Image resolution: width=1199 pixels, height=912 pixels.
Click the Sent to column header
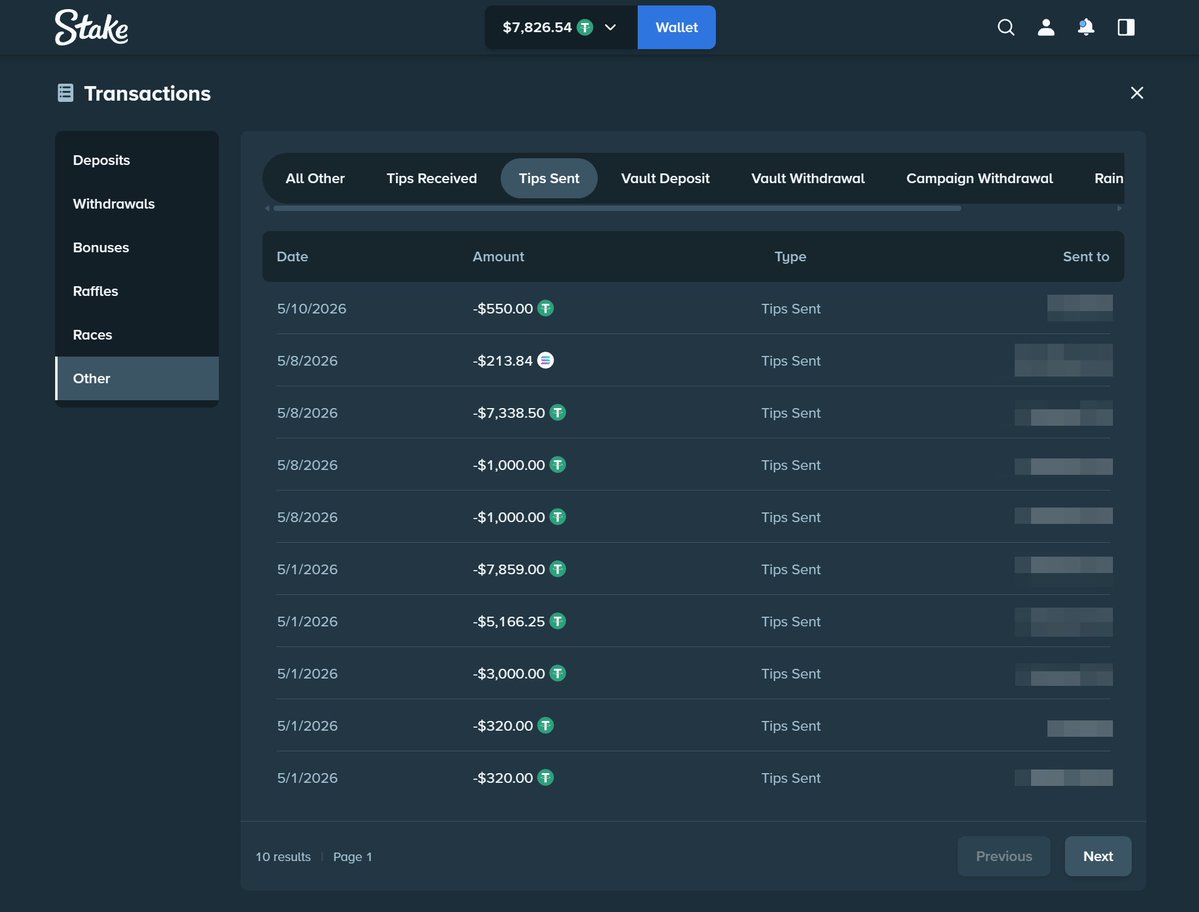[x=1086, y=257]
